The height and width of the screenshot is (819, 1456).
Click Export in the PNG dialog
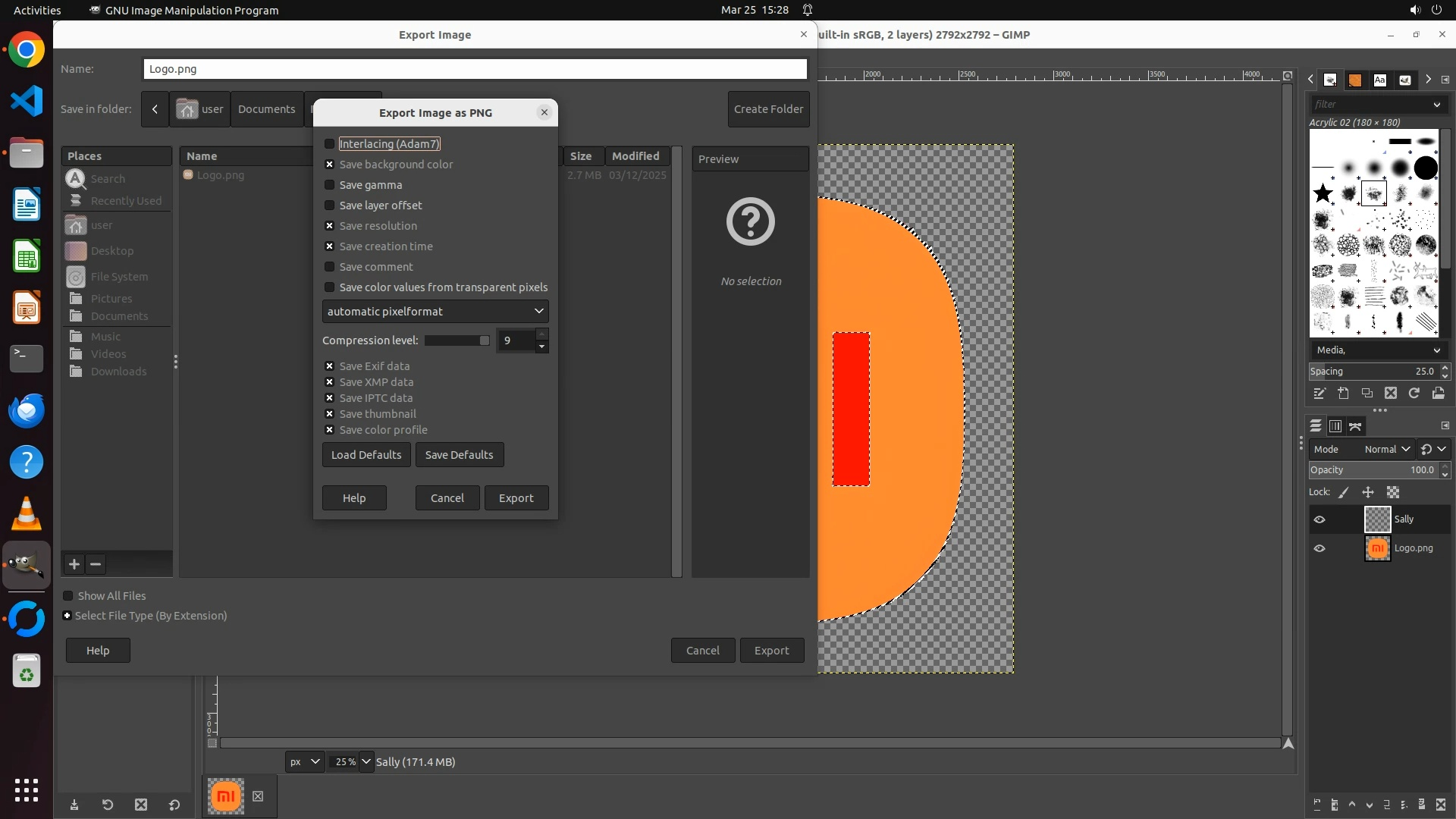pos(516,498)
